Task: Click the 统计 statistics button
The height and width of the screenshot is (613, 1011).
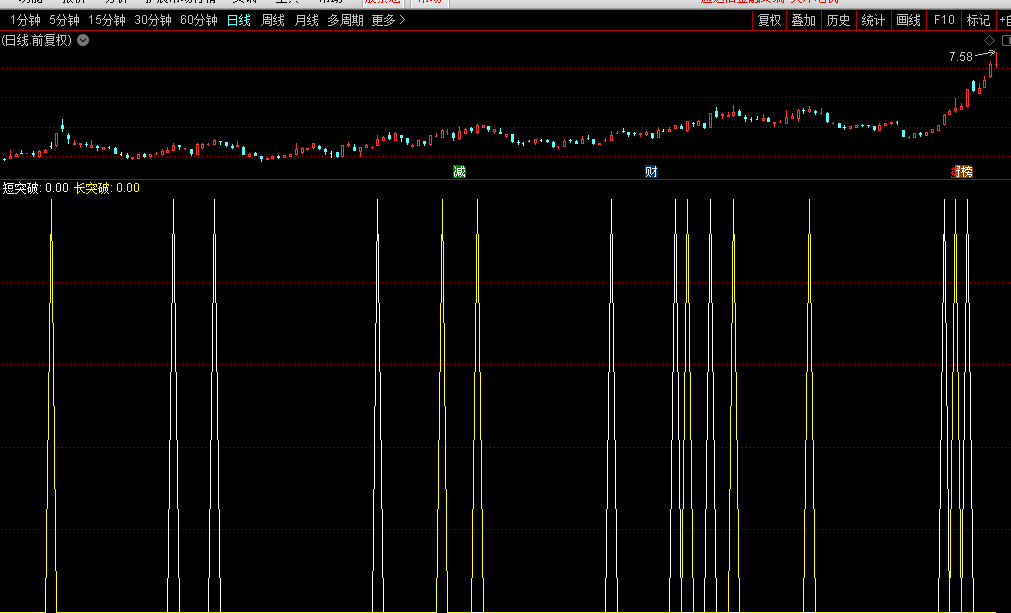Action: [873, 20]
